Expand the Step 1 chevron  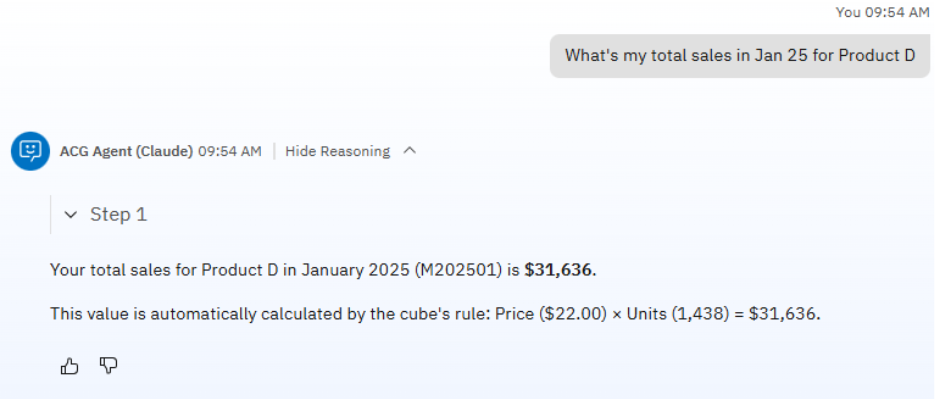[71, 214]
